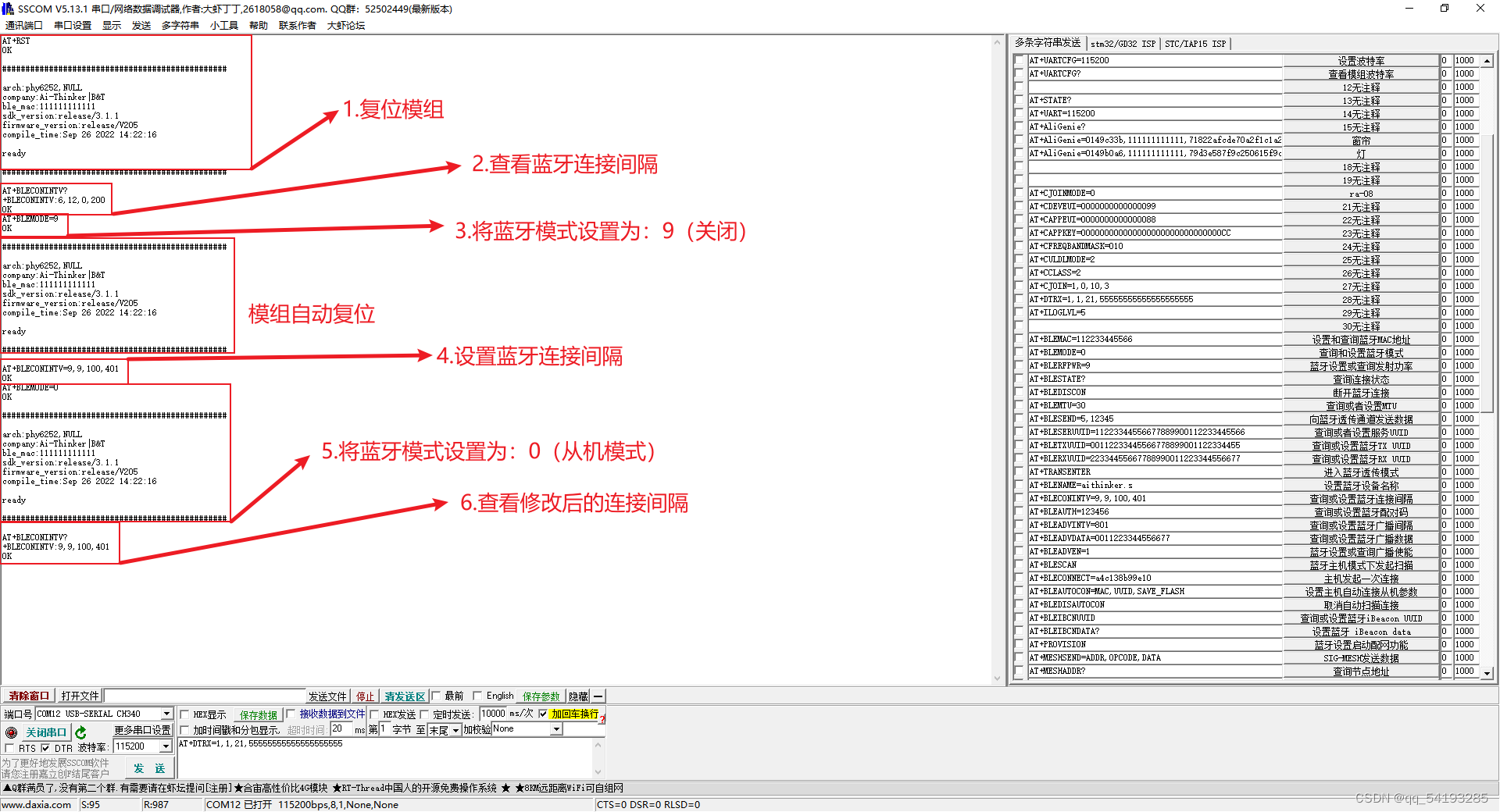Toggle the 最前 always-on-top checkbox
The image size is (1500, 812).
point(437,696)
